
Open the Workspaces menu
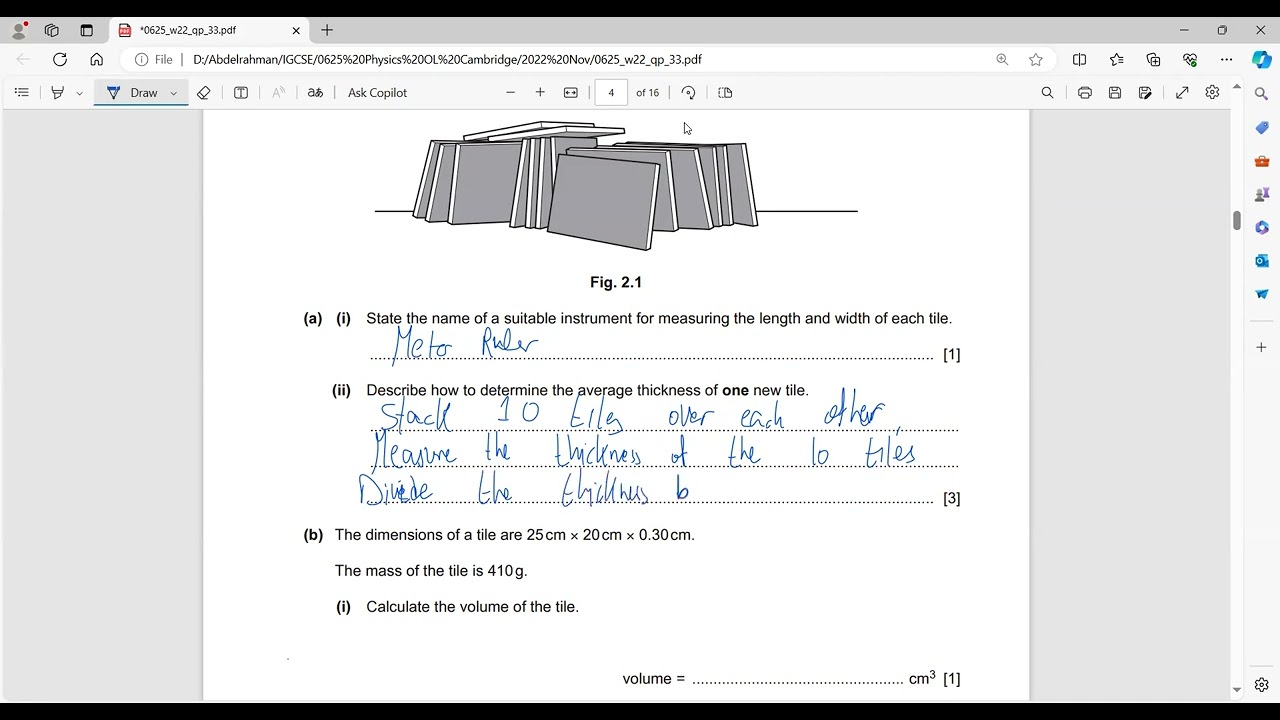click(x=52, y=30)
